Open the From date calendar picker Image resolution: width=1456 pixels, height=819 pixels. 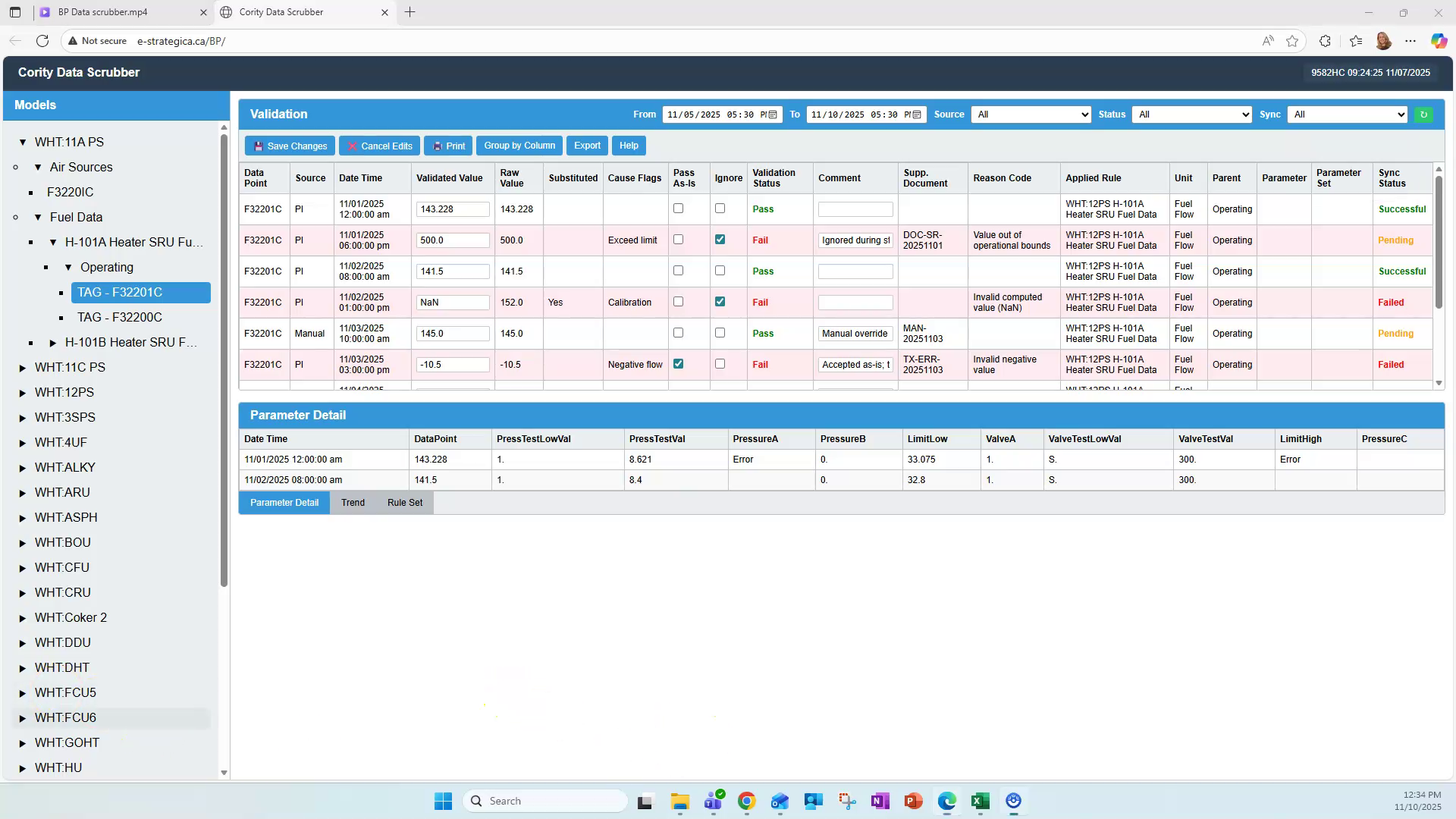[x=773, y=115]
